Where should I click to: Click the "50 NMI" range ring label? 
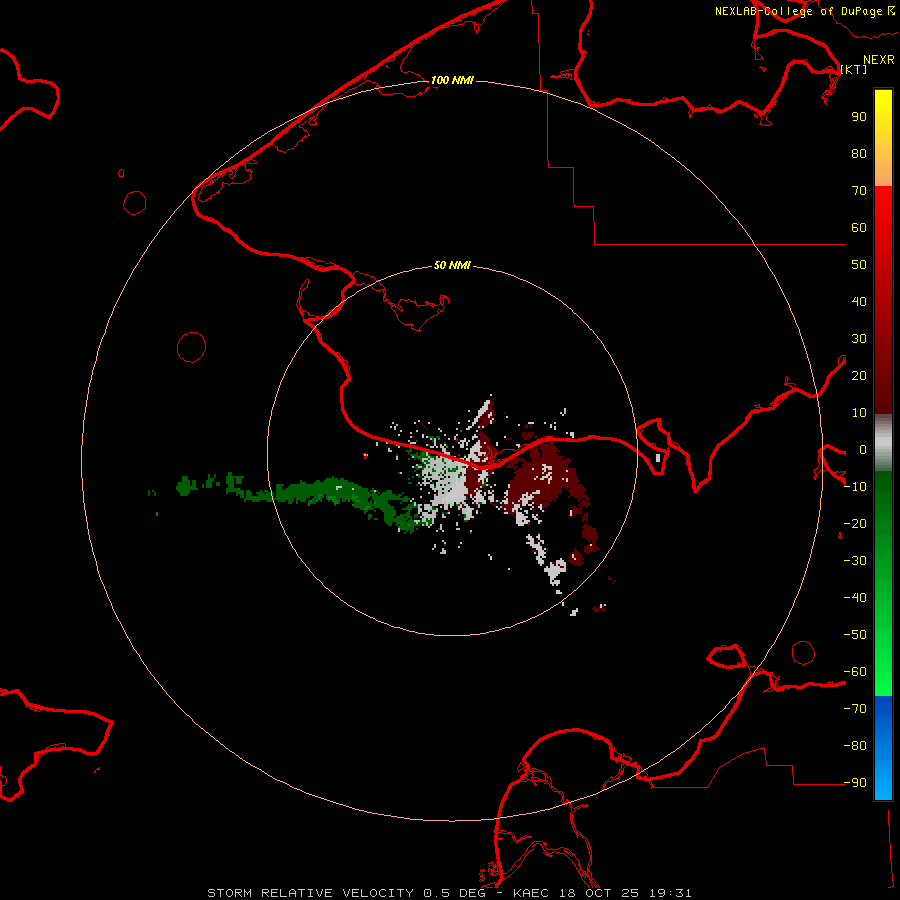pyautogui.click(x=452, y=265)
